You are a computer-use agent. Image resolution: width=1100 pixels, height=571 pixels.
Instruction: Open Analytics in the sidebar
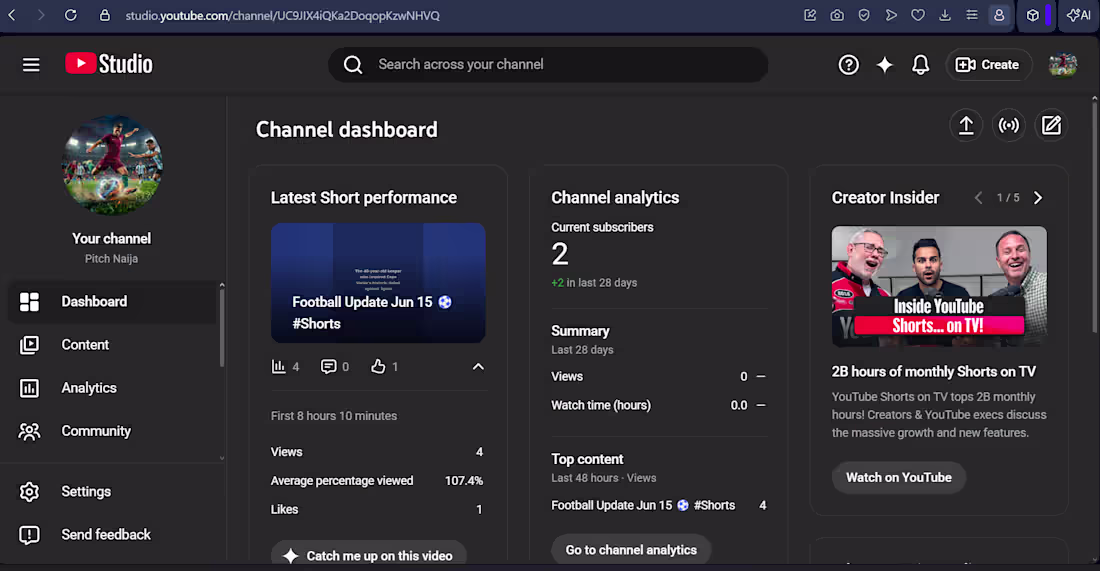[x=112, y=388]
